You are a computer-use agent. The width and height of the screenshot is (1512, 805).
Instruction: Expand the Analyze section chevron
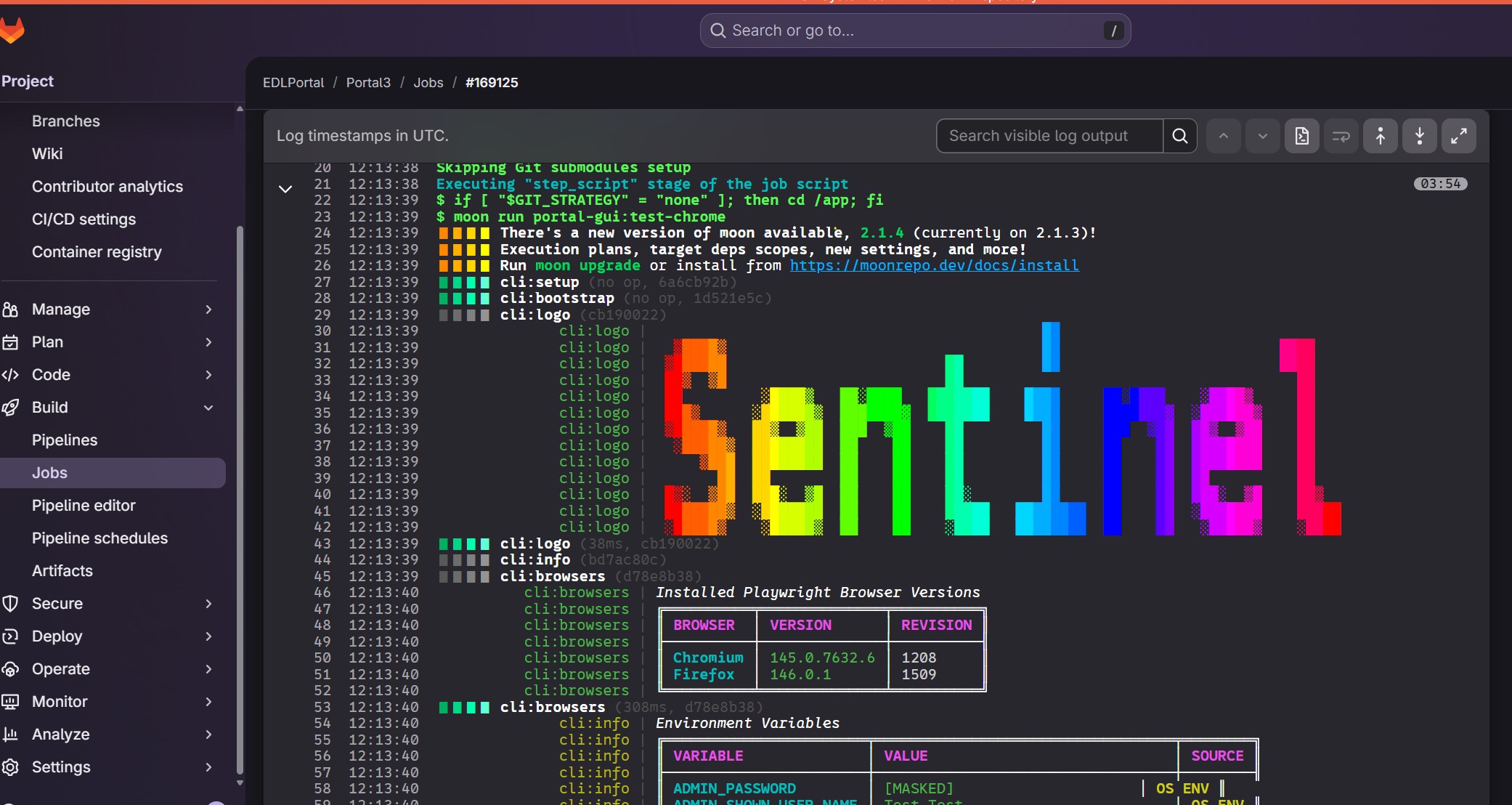point(208,735)
